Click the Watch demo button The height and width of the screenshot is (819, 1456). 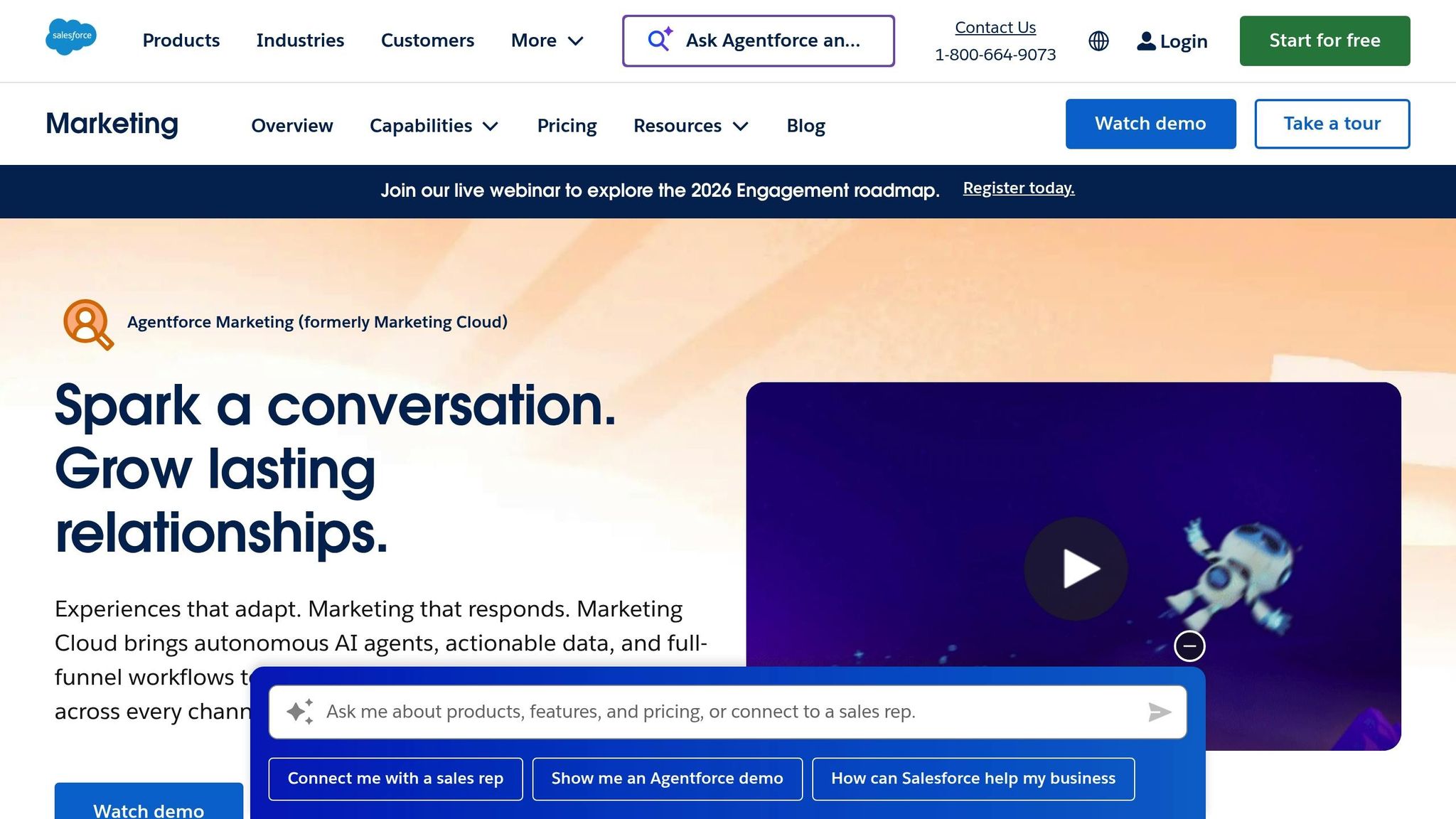click(1150, 124)
